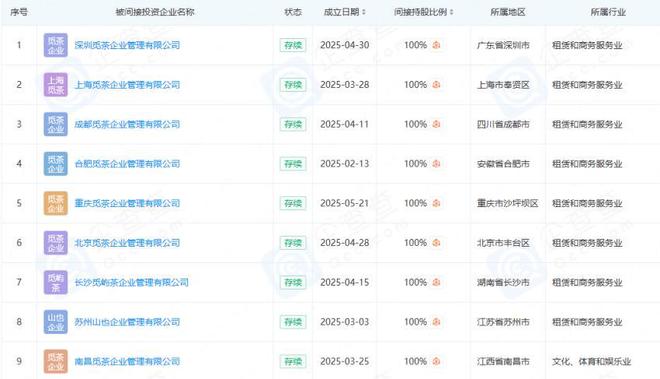Click the 成都觅茶 company logo icon
The height and width of the screenshot is (379, 660).
[56, 124]
